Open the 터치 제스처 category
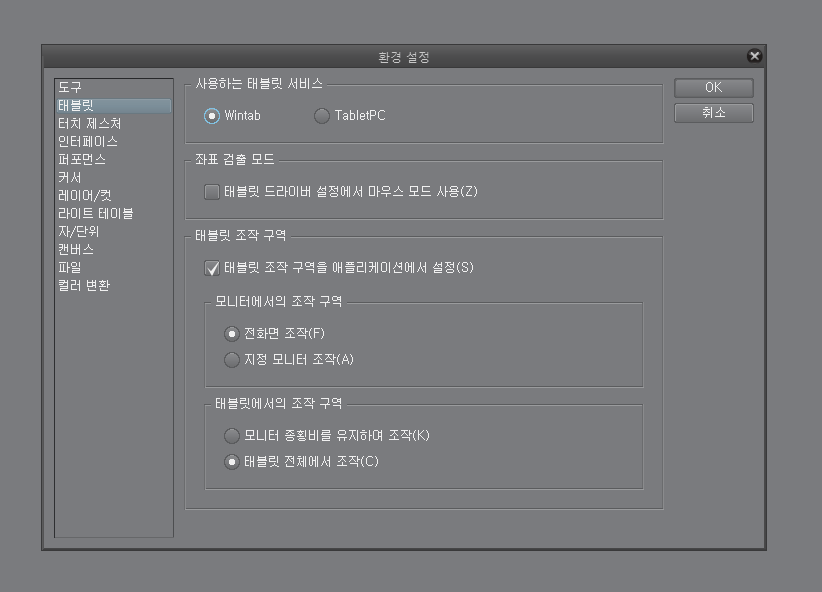 [114, 123]
